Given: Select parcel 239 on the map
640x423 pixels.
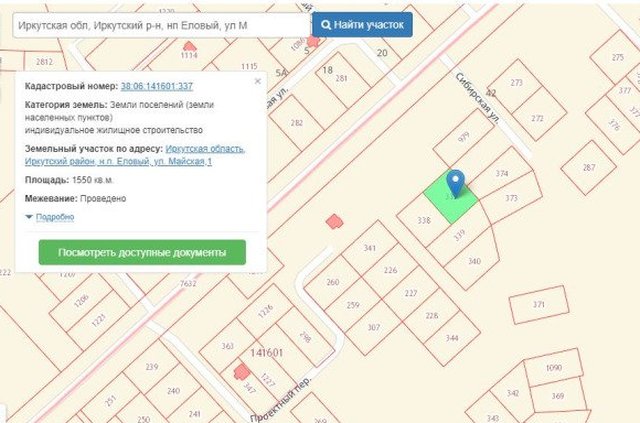Looking at the screenshot, I should pos(152,367).
